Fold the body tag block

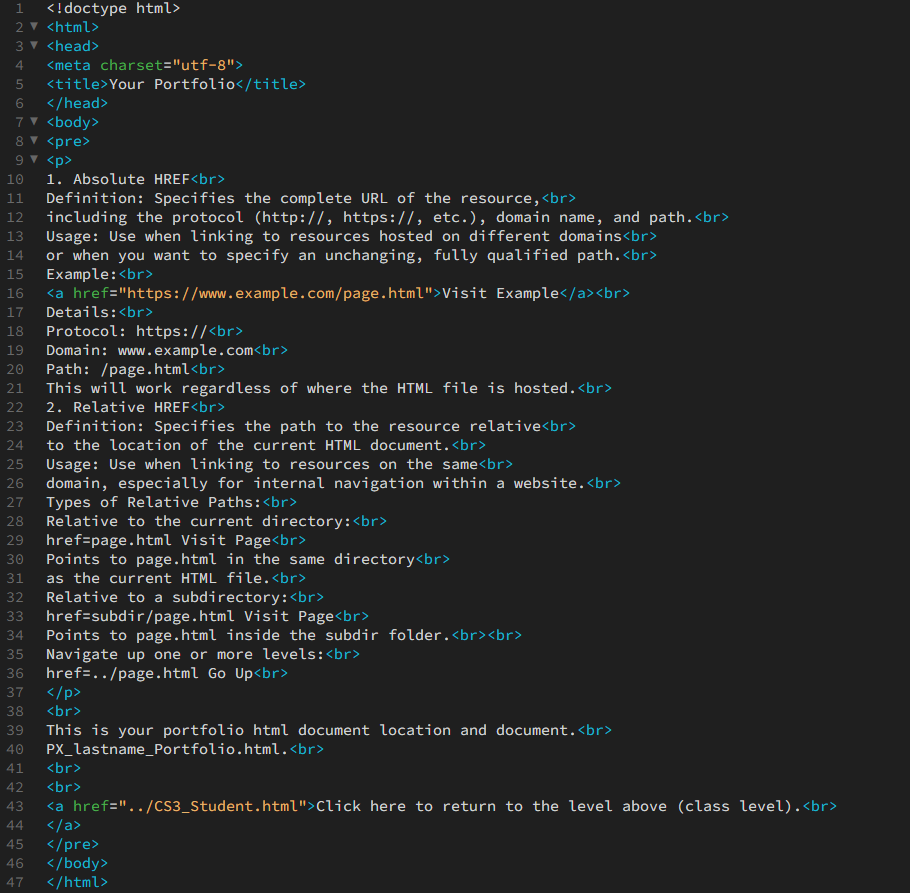click(34, 122)
